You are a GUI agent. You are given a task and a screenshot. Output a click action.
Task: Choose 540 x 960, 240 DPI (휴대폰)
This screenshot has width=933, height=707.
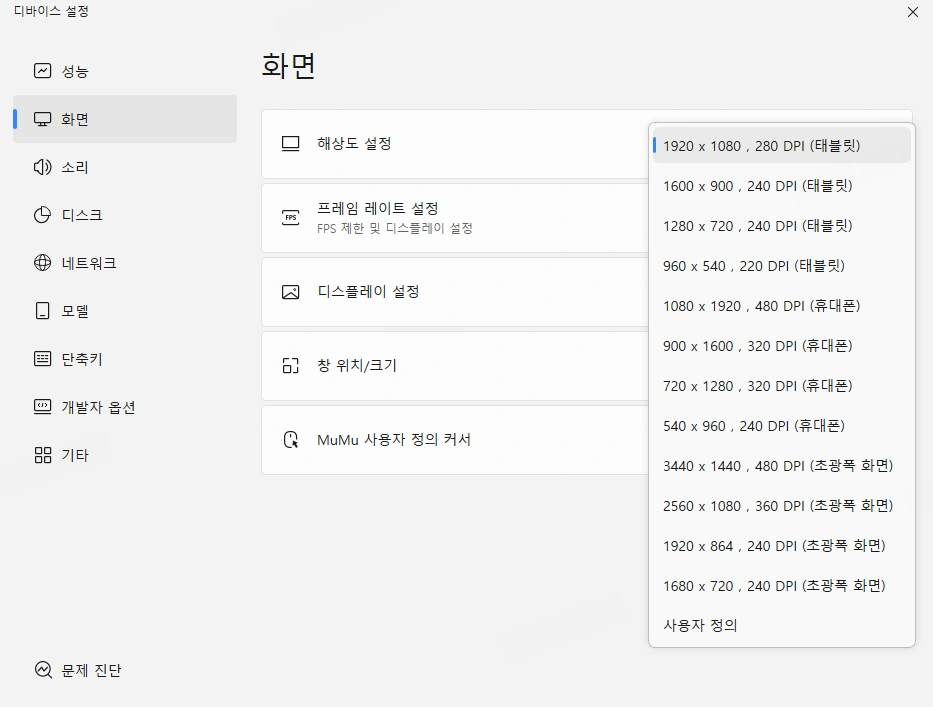tap(782, 426)
